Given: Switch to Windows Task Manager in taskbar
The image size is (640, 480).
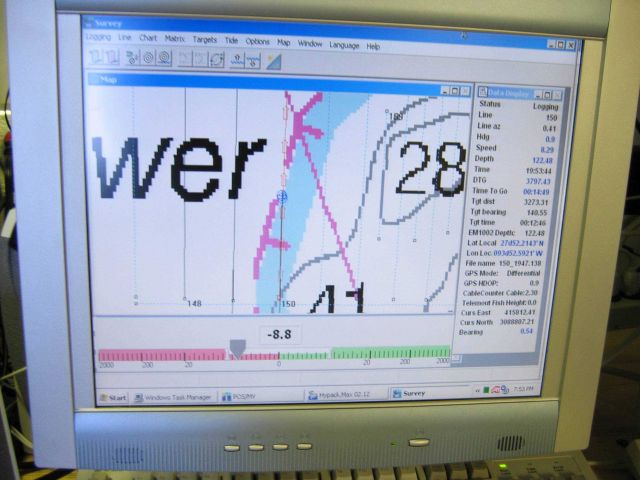Looking at the screenshot, I should pos(173,397).
